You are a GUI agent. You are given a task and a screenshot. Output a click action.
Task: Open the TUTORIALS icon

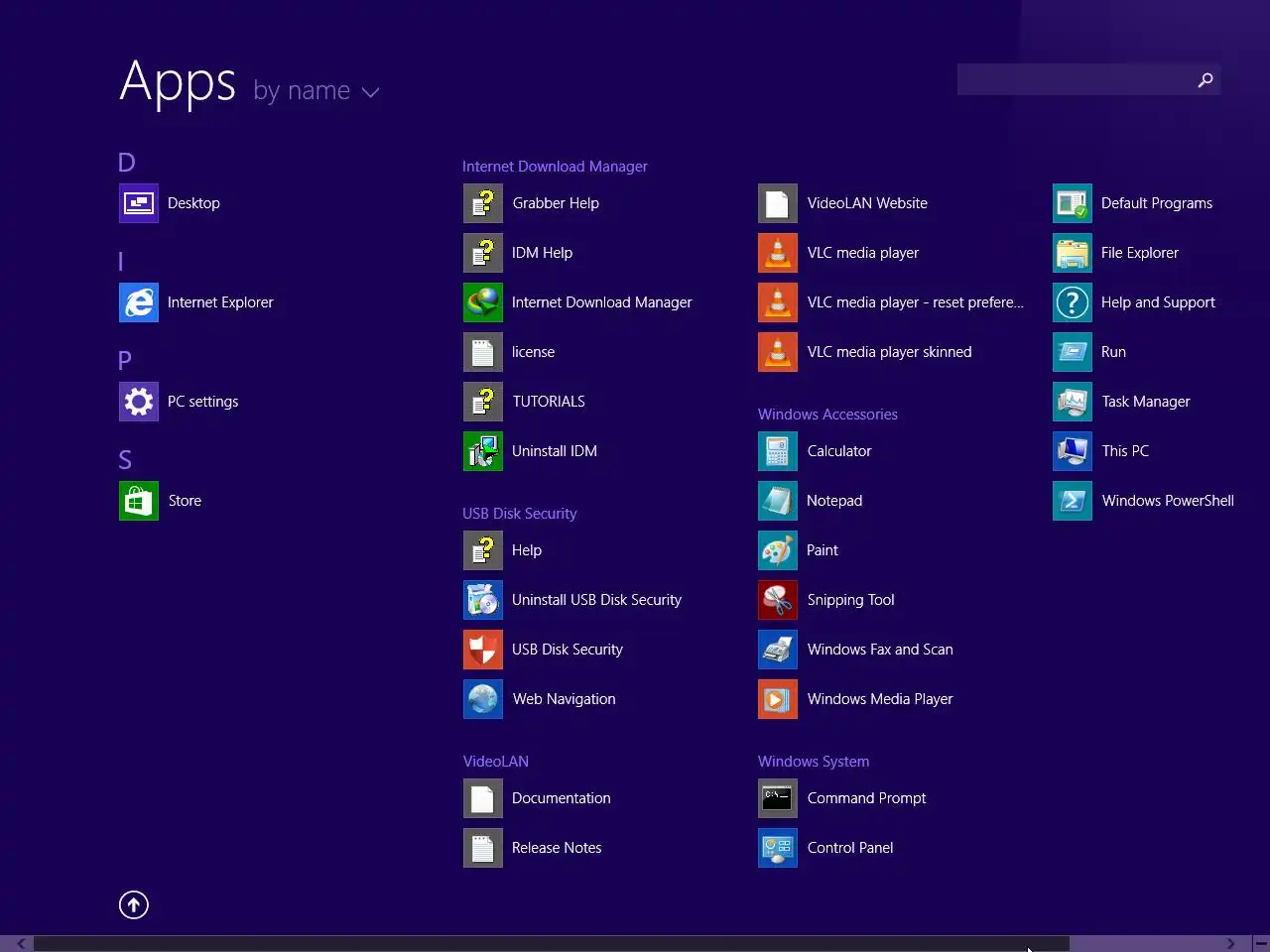point(483,402)
